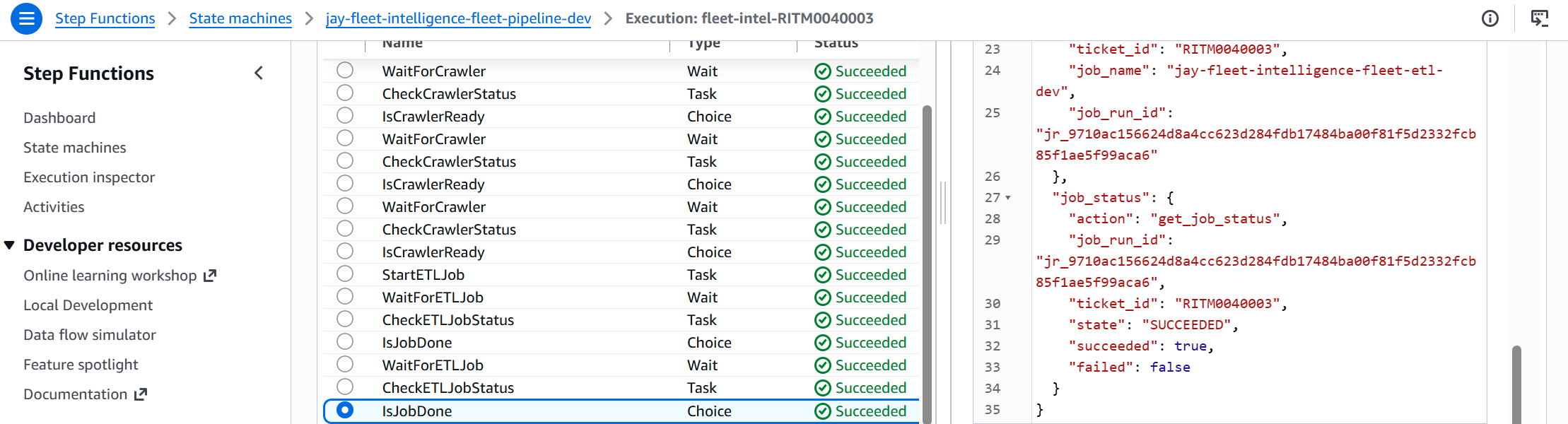Screen dimensions: 1568x424
Task: Click the JSON panel vertical scrollbar
Action: (x=1516, y=385)
